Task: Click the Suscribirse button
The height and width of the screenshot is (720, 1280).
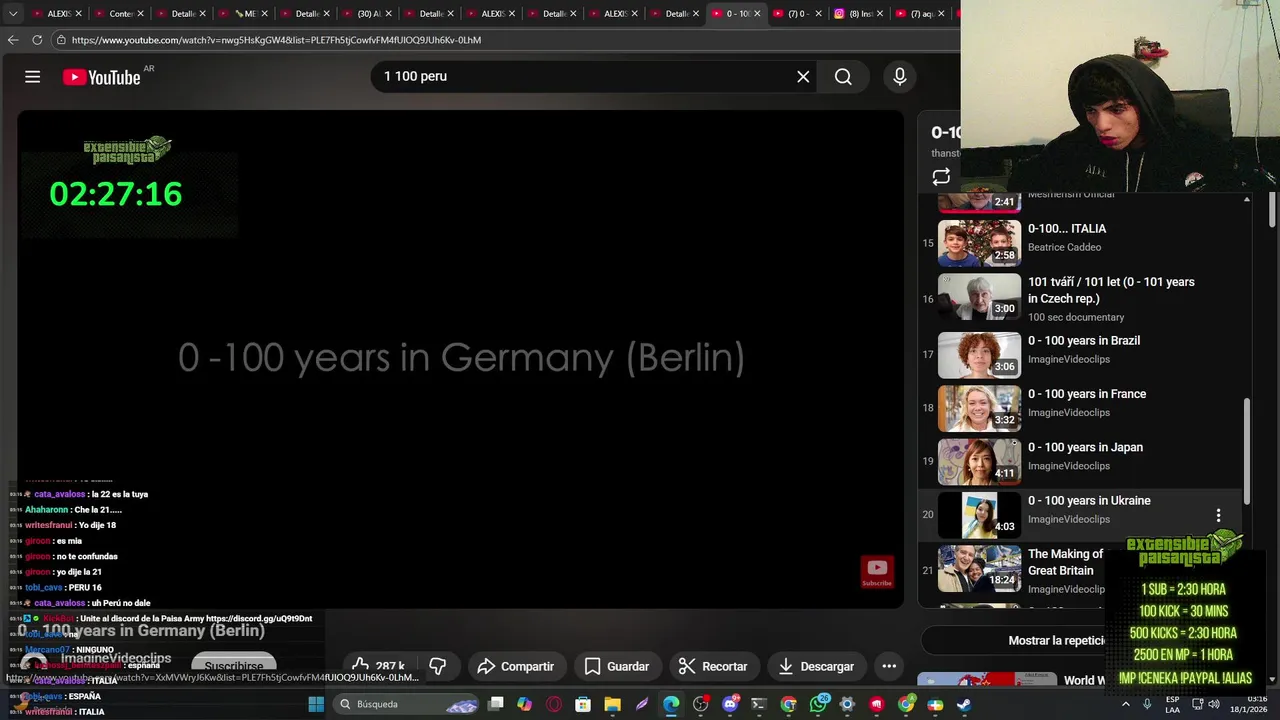Action: (x=233, y=666)
